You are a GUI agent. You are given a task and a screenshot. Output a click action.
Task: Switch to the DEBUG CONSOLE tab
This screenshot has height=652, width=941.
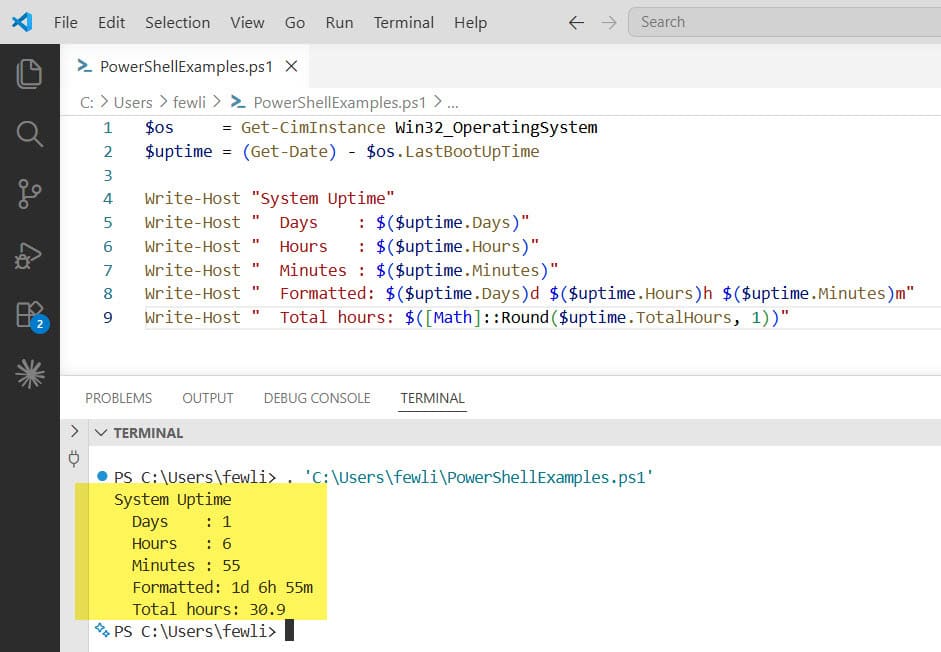(317, 398)
